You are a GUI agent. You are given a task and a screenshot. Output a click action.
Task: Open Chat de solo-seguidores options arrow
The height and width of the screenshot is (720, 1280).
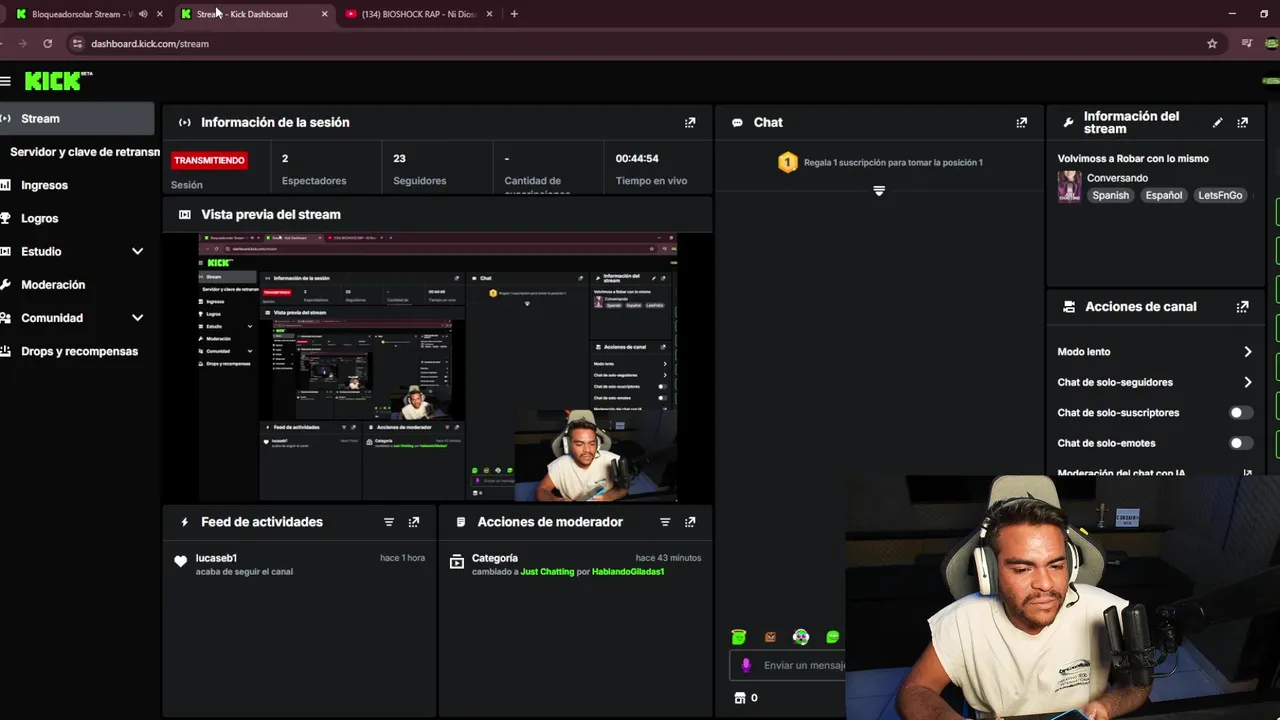1247,382
